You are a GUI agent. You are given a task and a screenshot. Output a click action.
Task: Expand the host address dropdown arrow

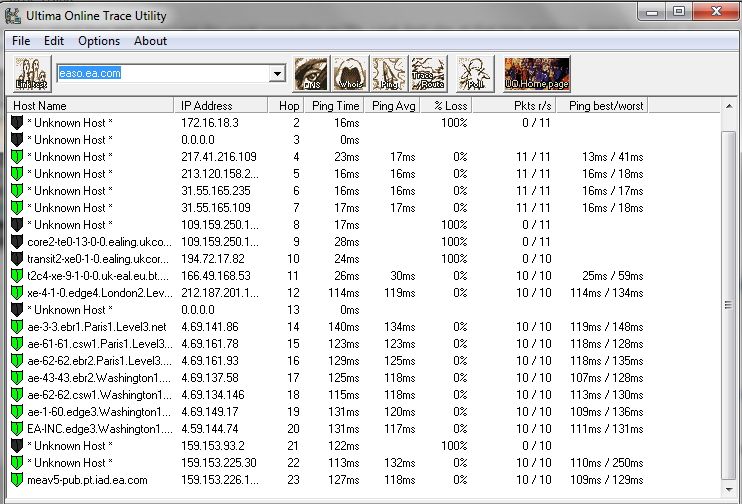(277, 73)
